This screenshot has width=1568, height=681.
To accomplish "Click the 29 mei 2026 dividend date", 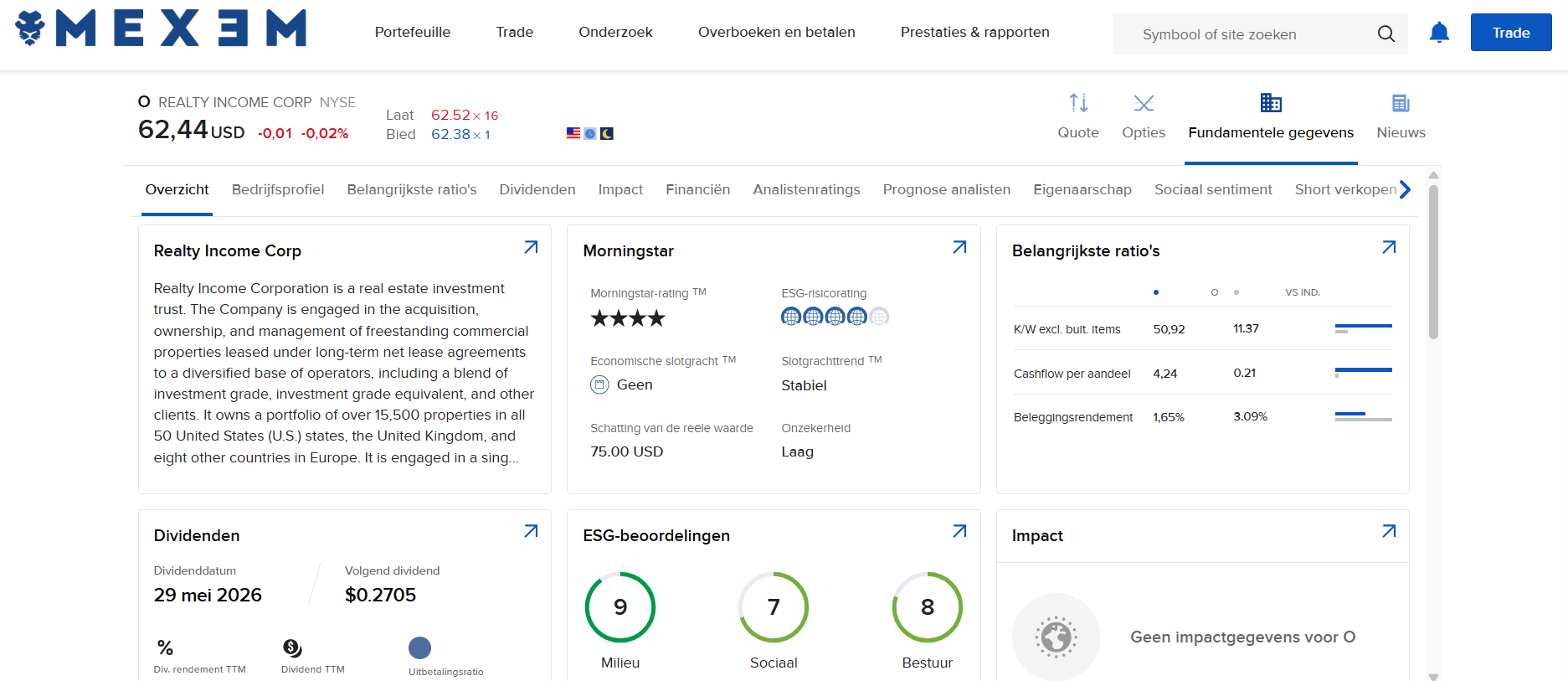I will [208, 595].
